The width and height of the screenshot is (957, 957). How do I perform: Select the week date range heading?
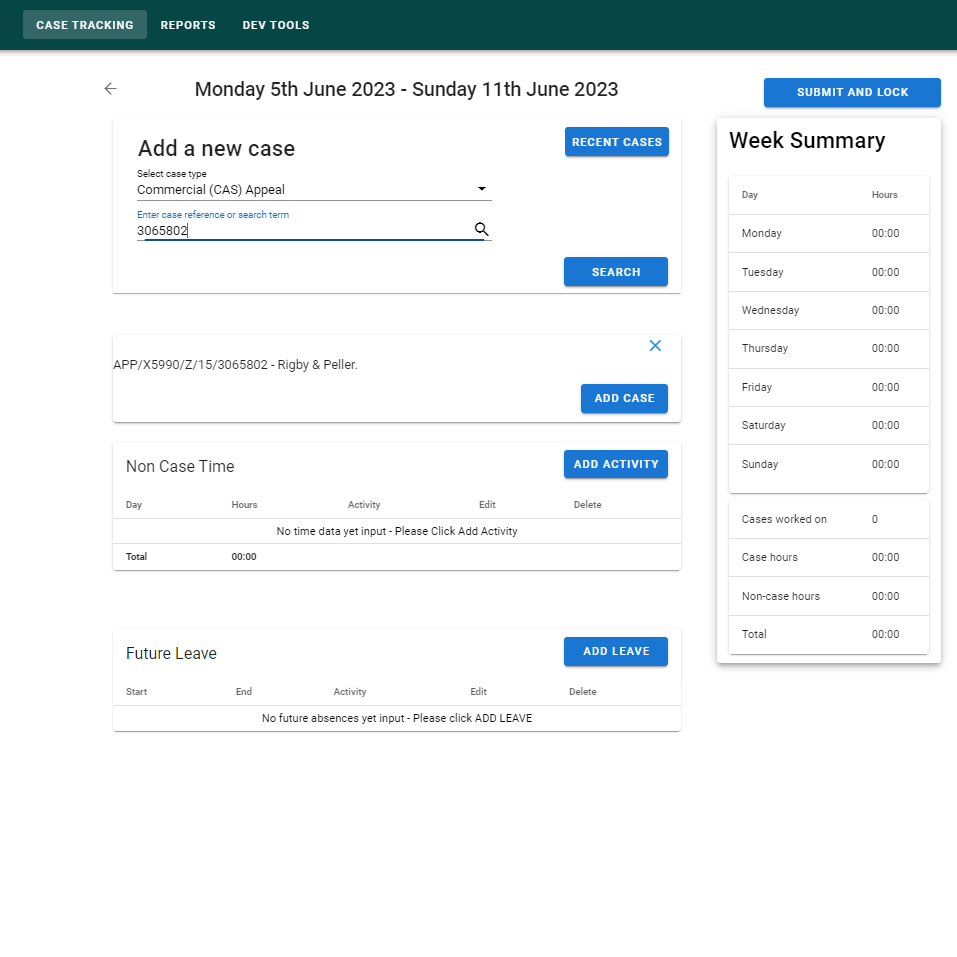(406, 89)
